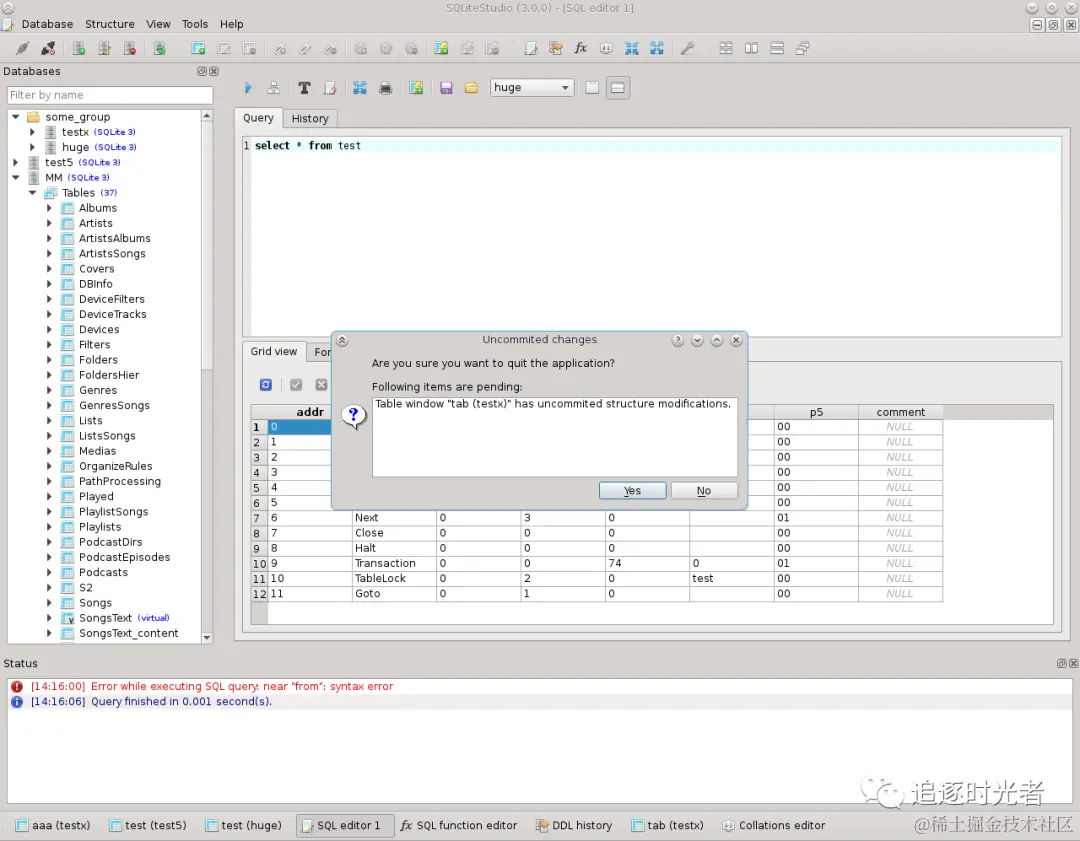
Task: Click the database tree scroll-down arrow
Action: coord(207,638)
